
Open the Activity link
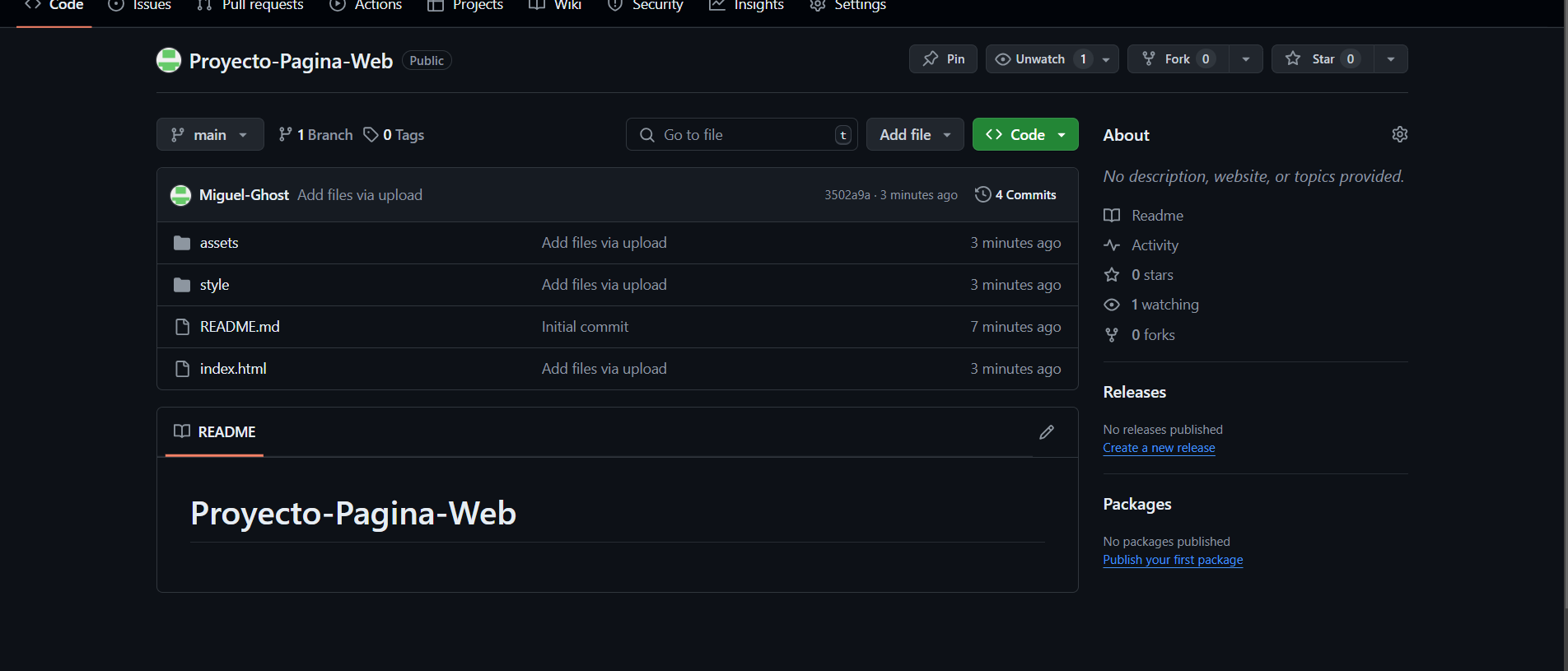(x=1155, y=245)
